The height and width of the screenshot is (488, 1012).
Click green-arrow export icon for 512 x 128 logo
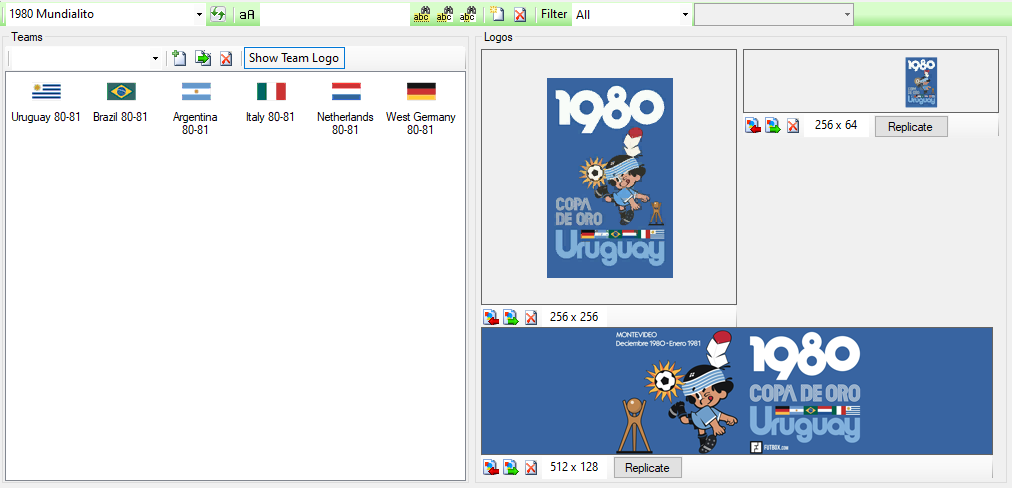(x=511, y=467)
